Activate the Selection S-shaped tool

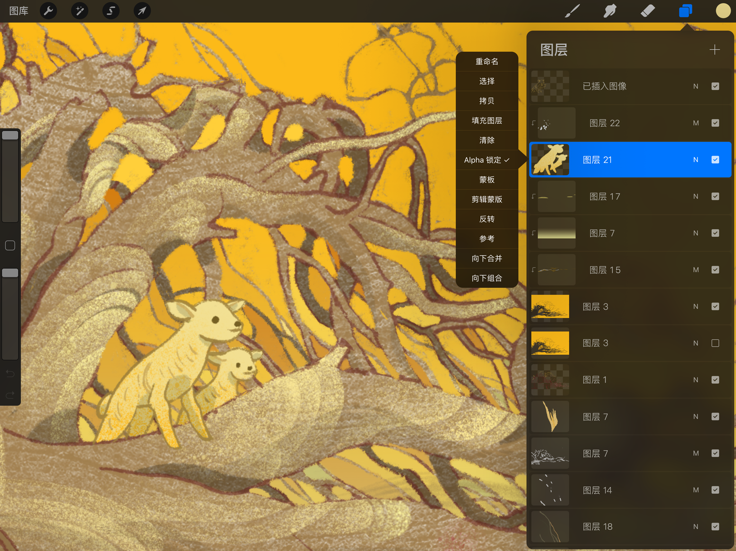(x=111, y=10)
